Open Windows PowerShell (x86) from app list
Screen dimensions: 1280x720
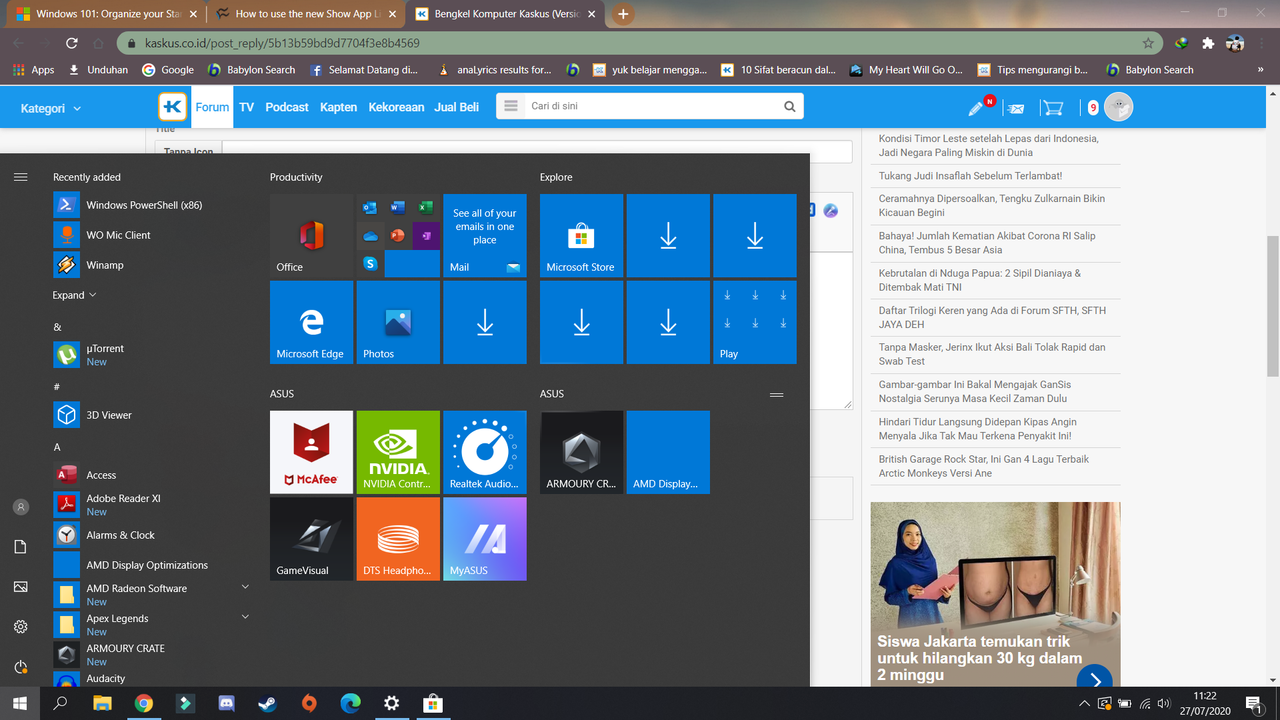(144, 205)
